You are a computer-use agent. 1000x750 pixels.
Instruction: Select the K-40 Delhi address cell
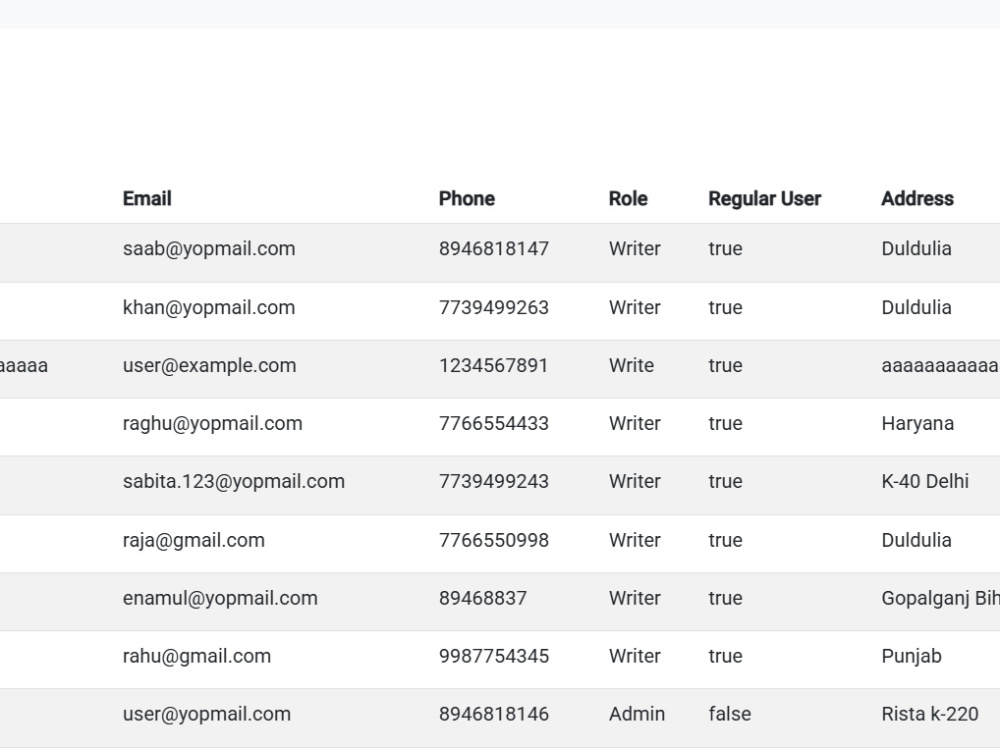(x=925, y=482)
